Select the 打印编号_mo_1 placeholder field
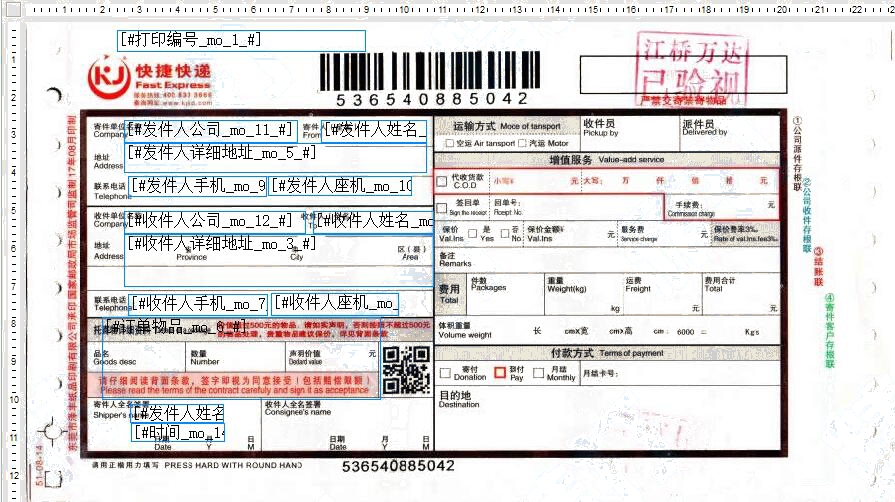 241,40
